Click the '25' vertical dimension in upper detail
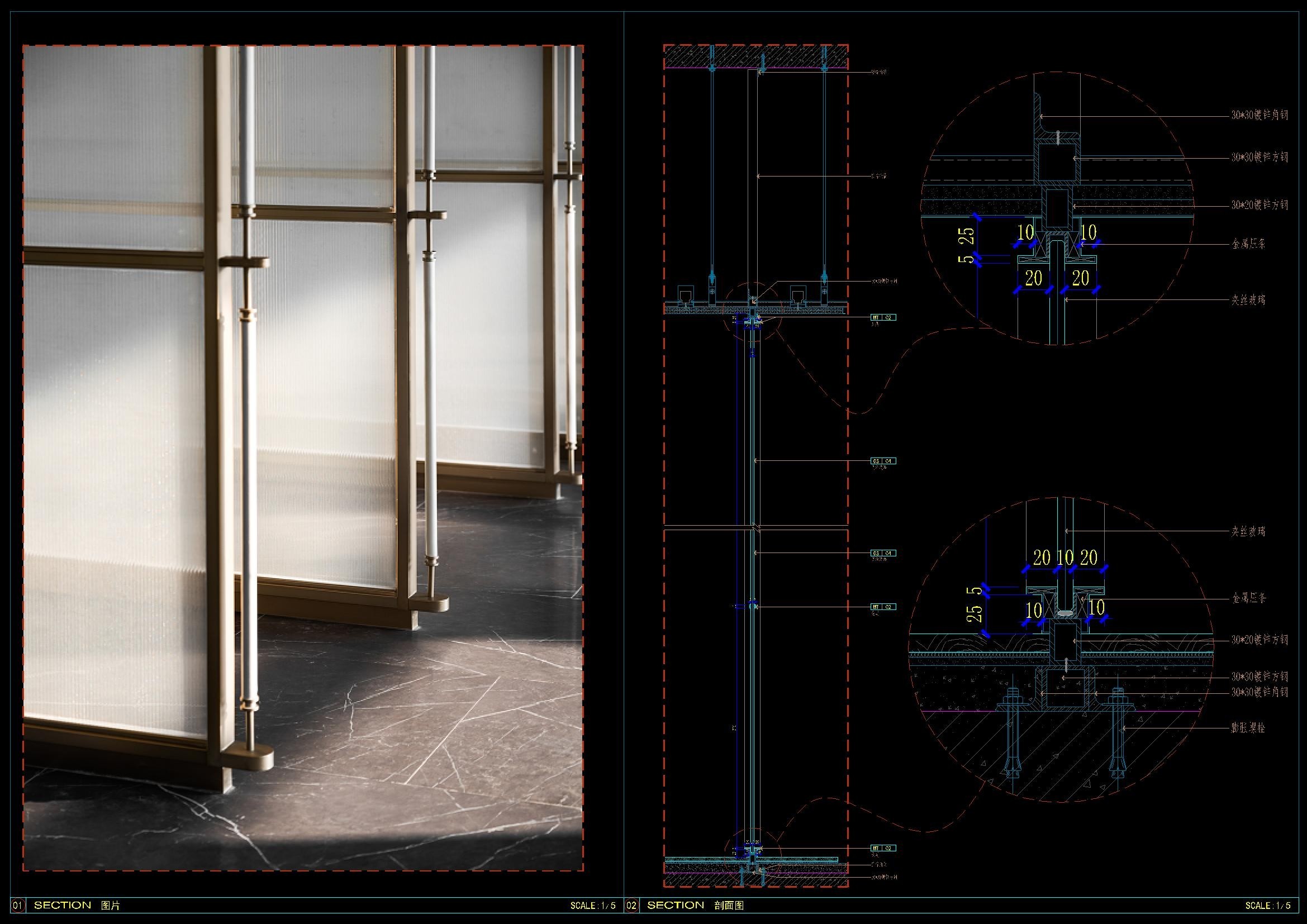Image resolution: width=1307 pixels, height=924 pixels. tap(967, 236)
